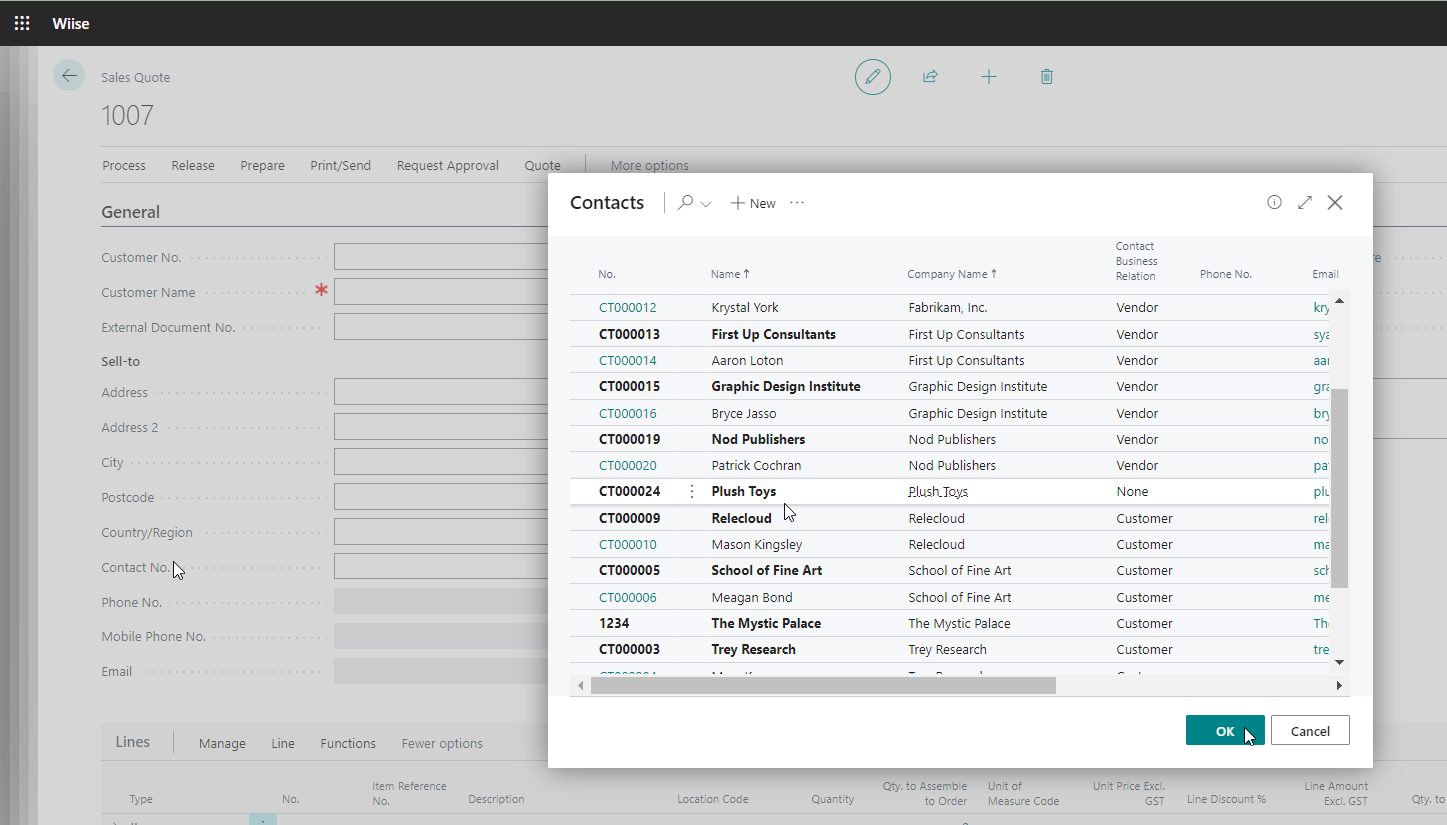Sort by the Name column header
The width and height of the screenshot is (1447, 825).
point(730,274)
